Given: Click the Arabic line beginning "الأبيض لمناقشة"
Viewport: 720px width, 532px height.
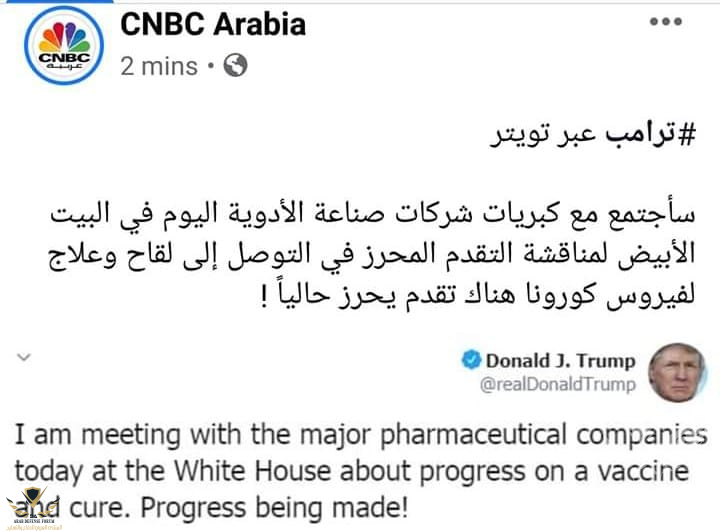Looking at the screenshot, I should tap(371, 254).
